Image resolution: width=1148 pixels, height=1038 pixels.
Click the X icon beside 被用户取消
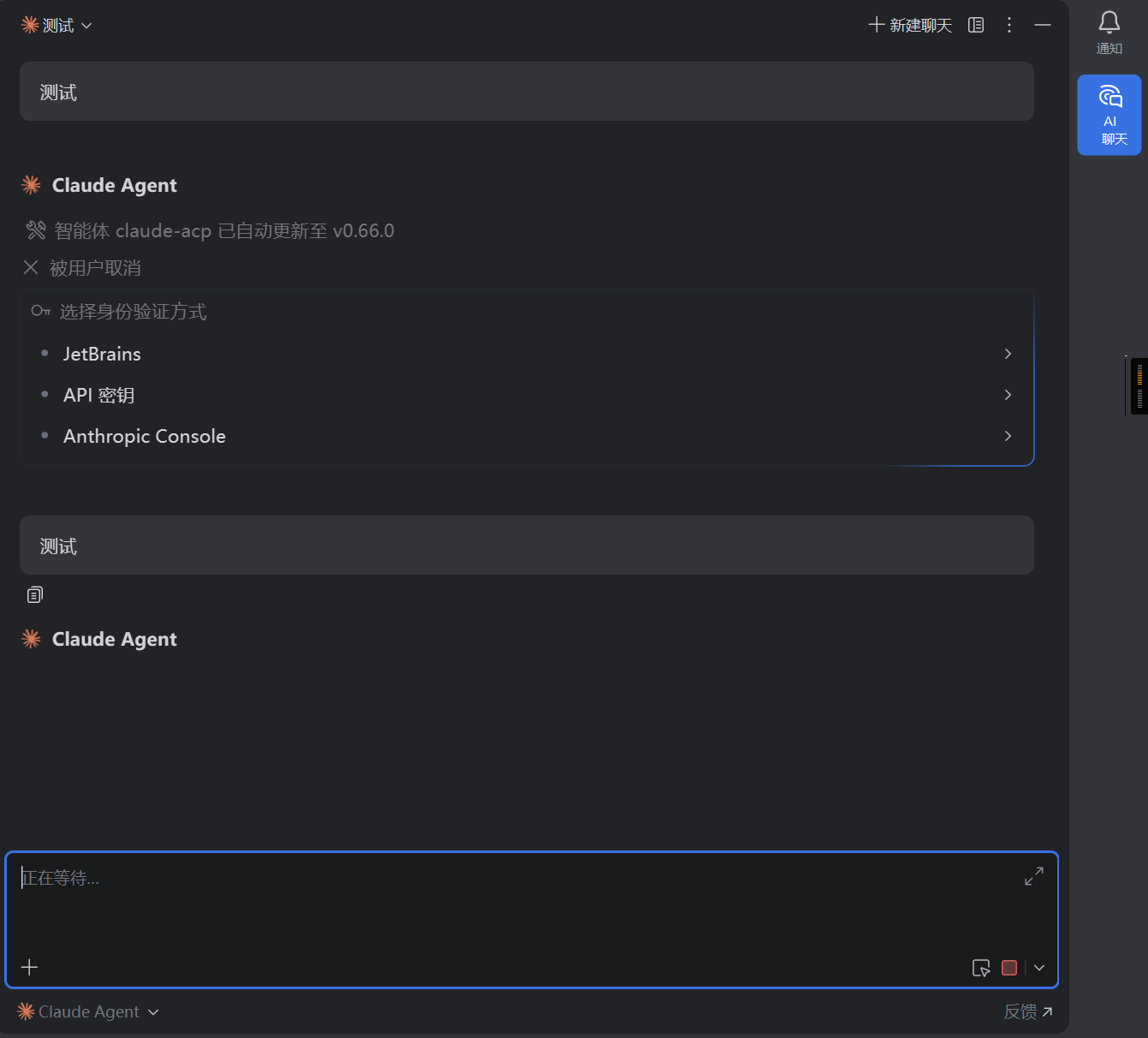click(x=31, y=267)
